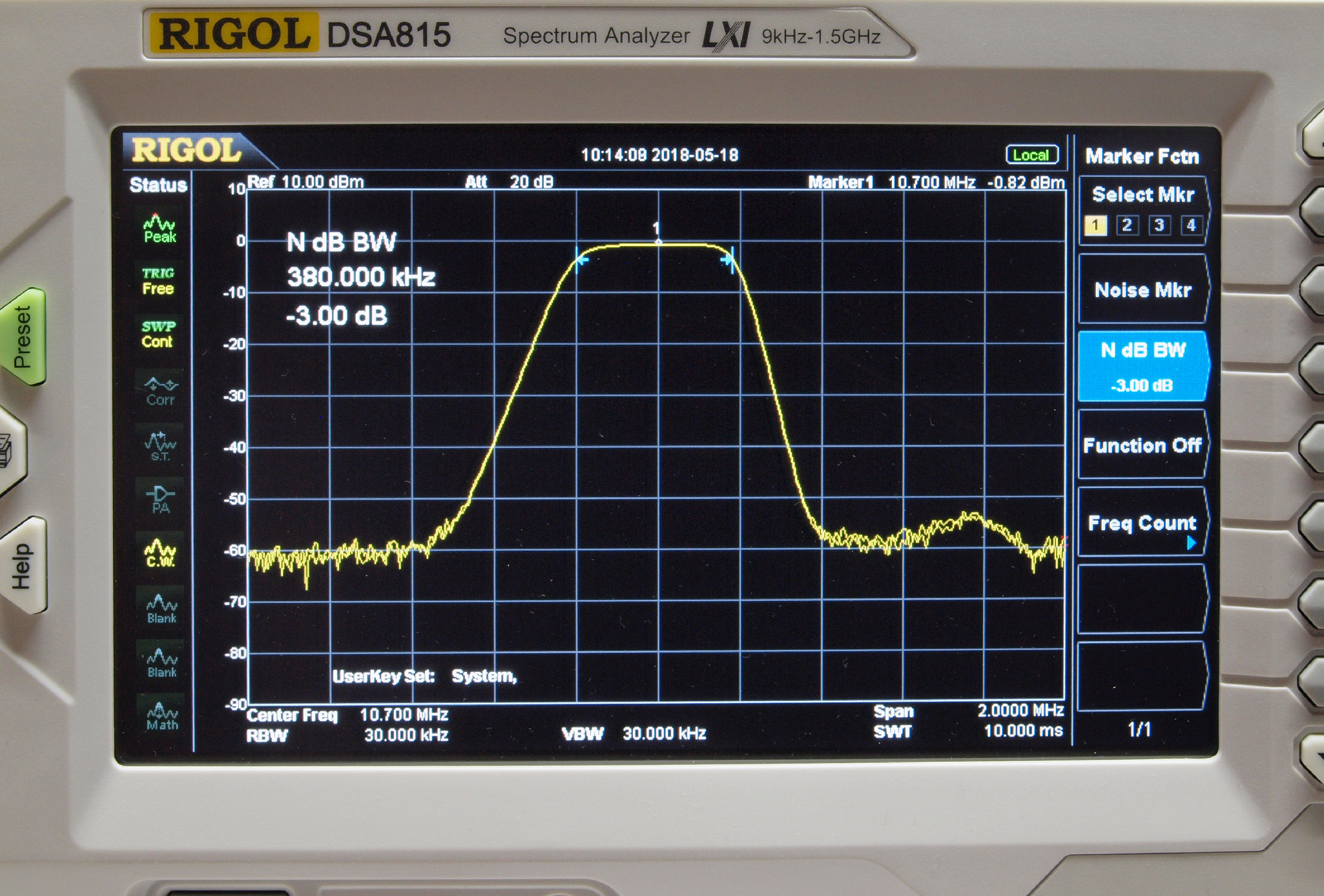Click the TRIG Free status icon
Viewport: 1324px width, 896px height.
(x=158, y=281)
